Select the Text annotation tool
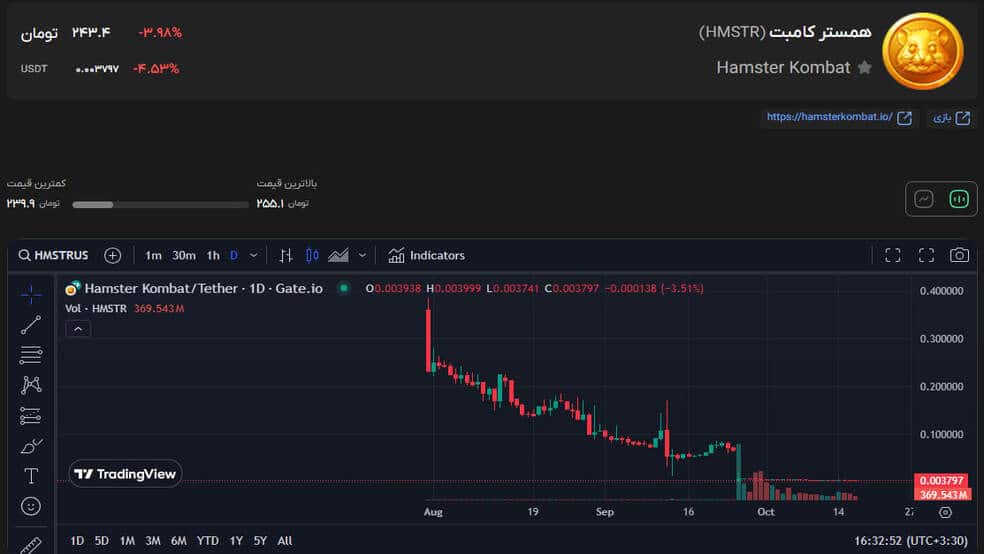The height and width of the screenshot is (554, 984). pyautogui.click(x=31, y=476)
